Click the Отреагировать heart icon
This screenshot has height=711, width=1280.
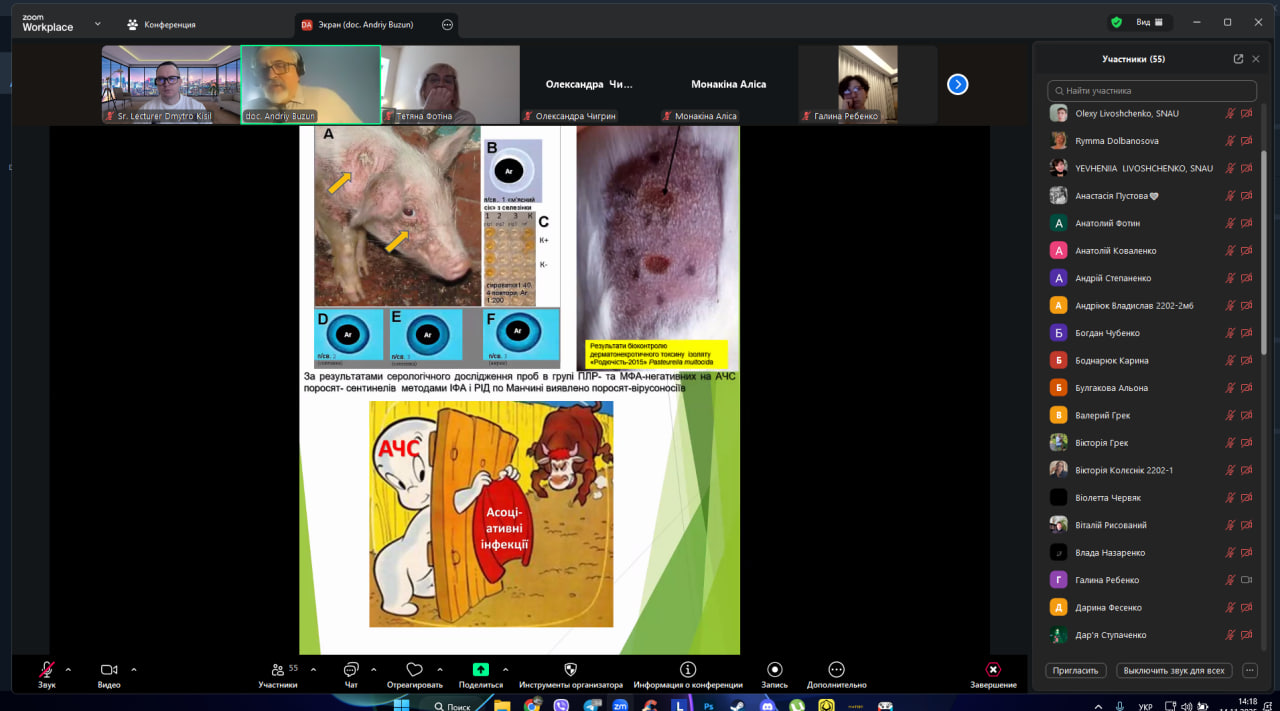[x=414, y=670]
